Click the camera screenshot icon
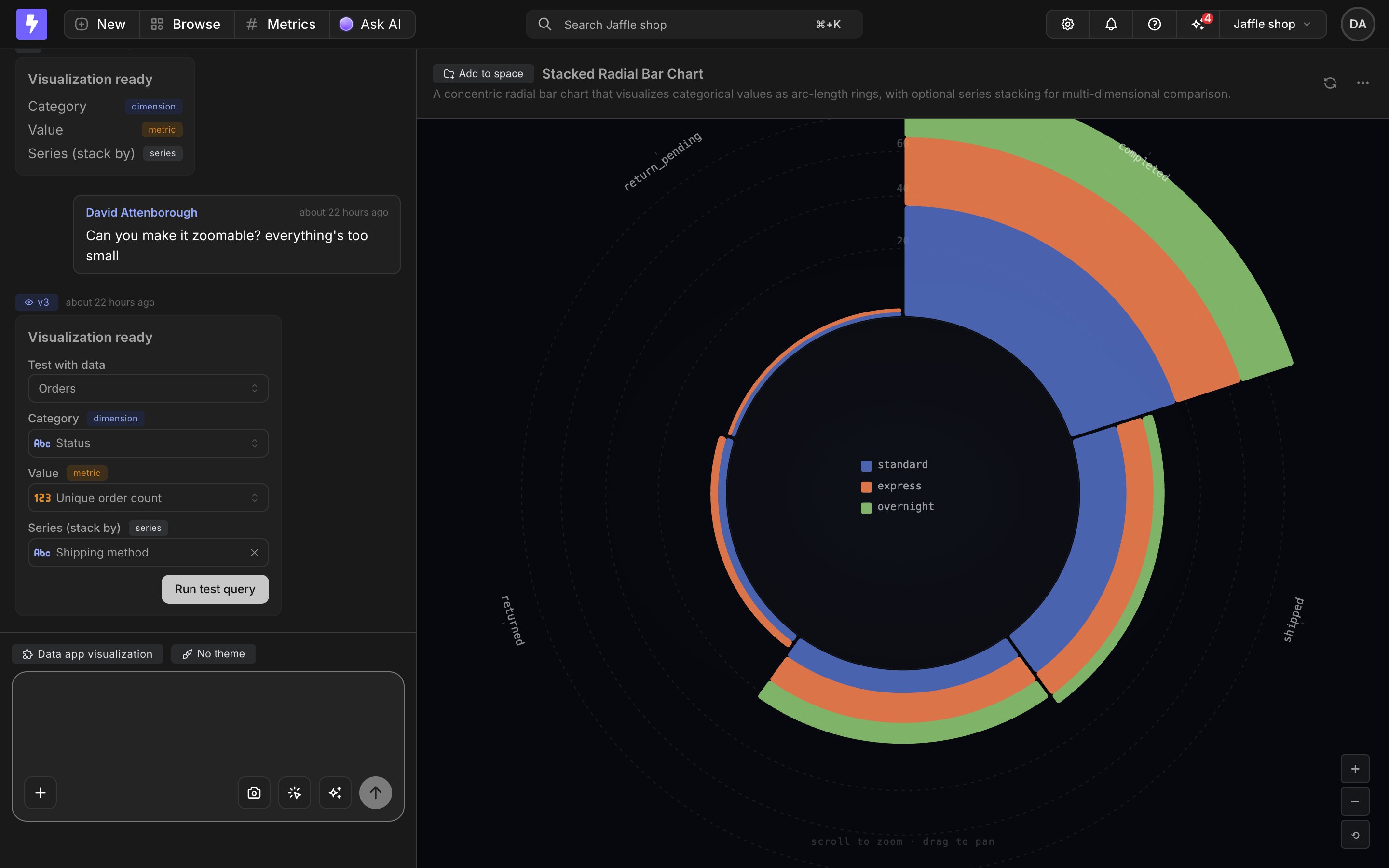The height and width of the screenshot is (868, 1389). click(x=254, y=793)
